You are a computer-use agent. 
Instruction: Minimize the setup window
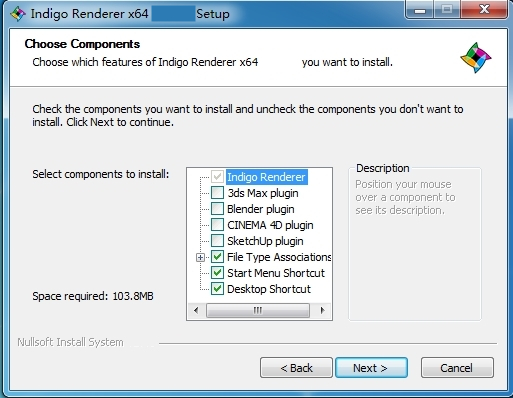click(420, 10)
